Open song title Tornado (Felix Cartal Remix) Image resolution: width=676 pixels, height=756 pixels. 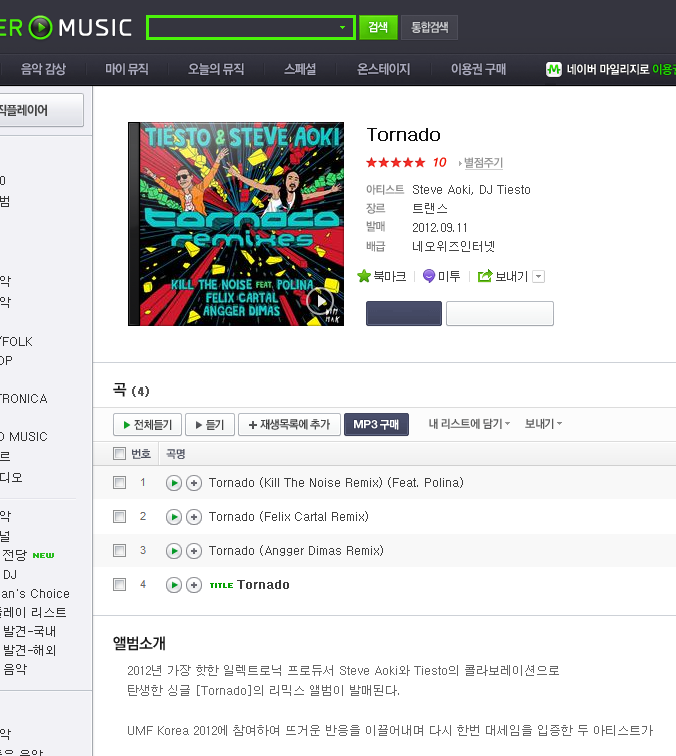[x=288, y=517]
